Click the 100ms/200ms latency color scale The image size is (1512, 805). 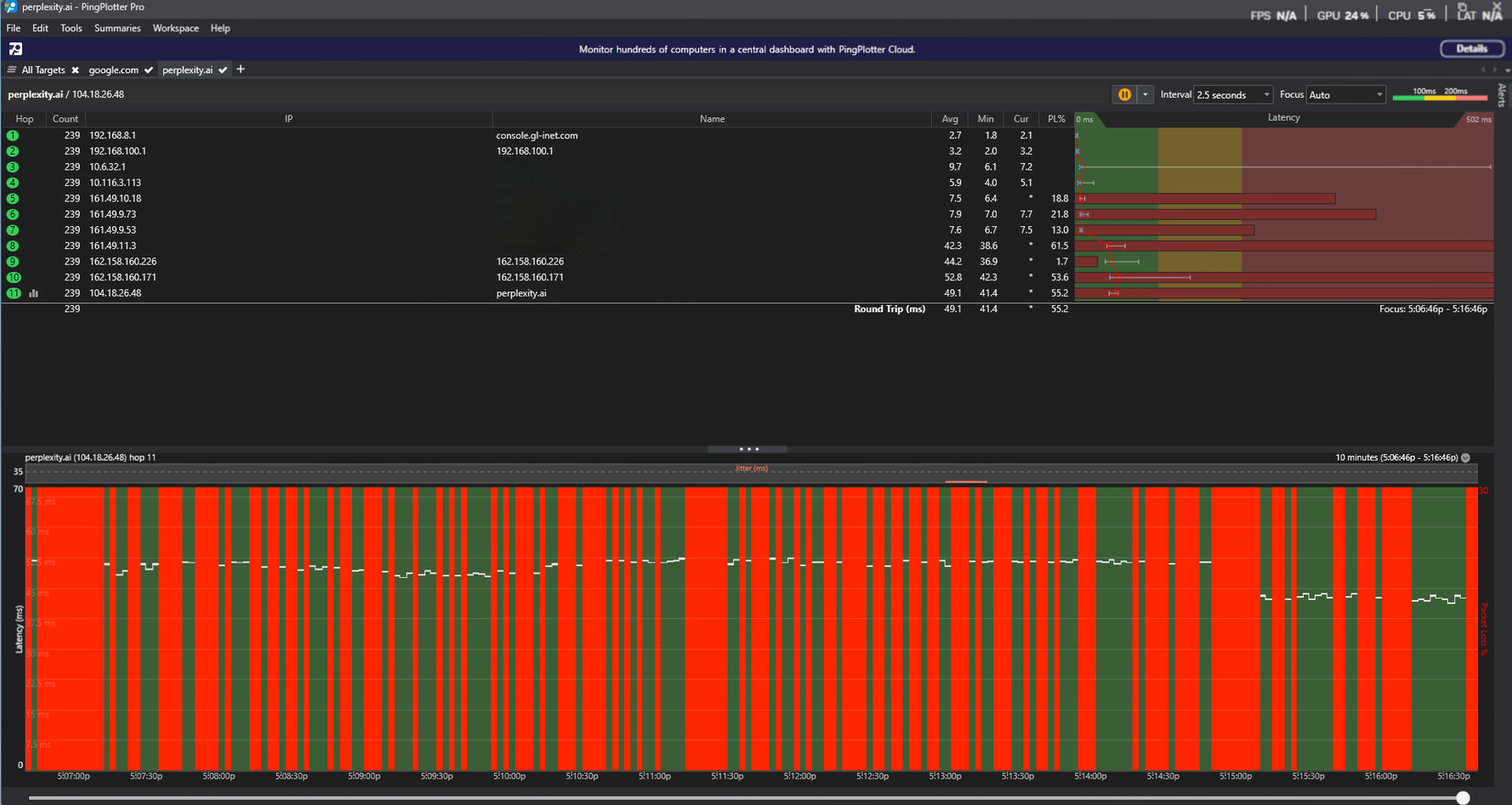pos(1440,93)
